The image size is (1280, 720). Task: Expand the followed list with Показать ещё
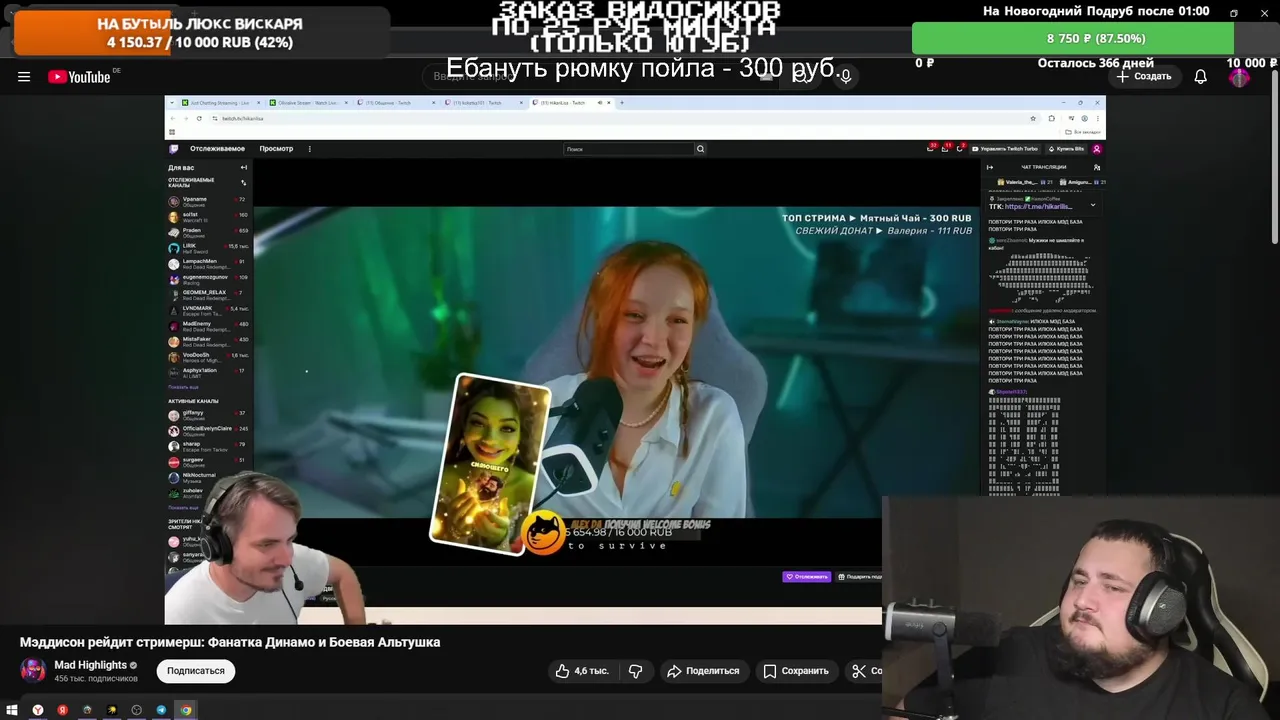point(183,387)
